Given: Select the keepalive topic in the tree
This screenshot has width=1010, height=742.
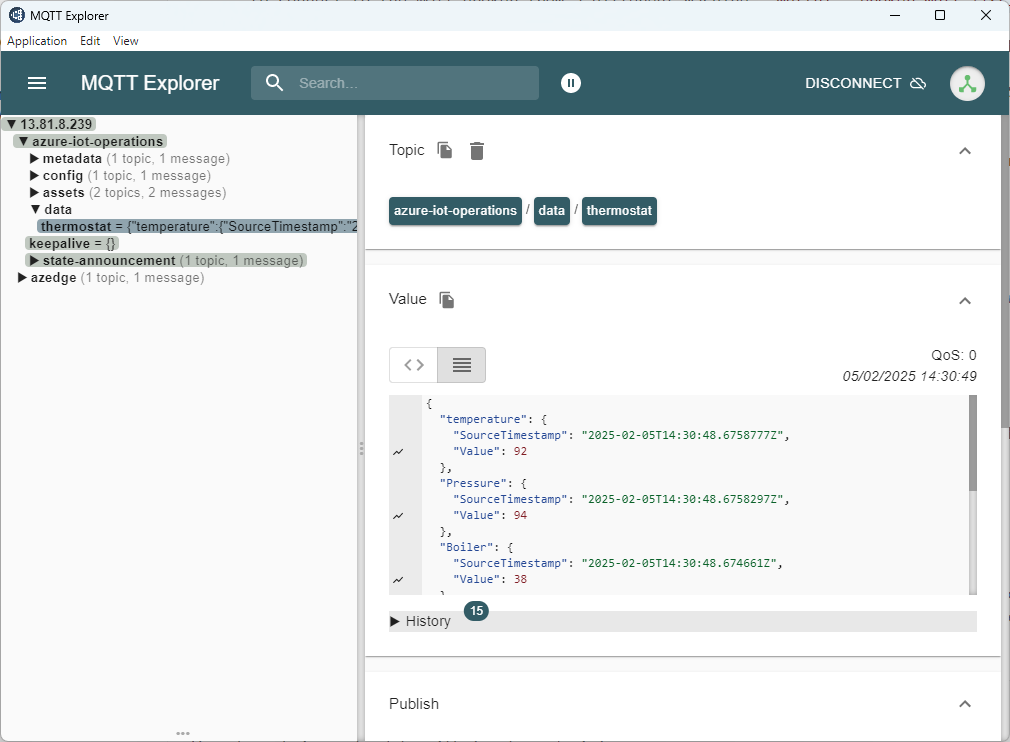Looking at the screenshot, I should point(70,243).
